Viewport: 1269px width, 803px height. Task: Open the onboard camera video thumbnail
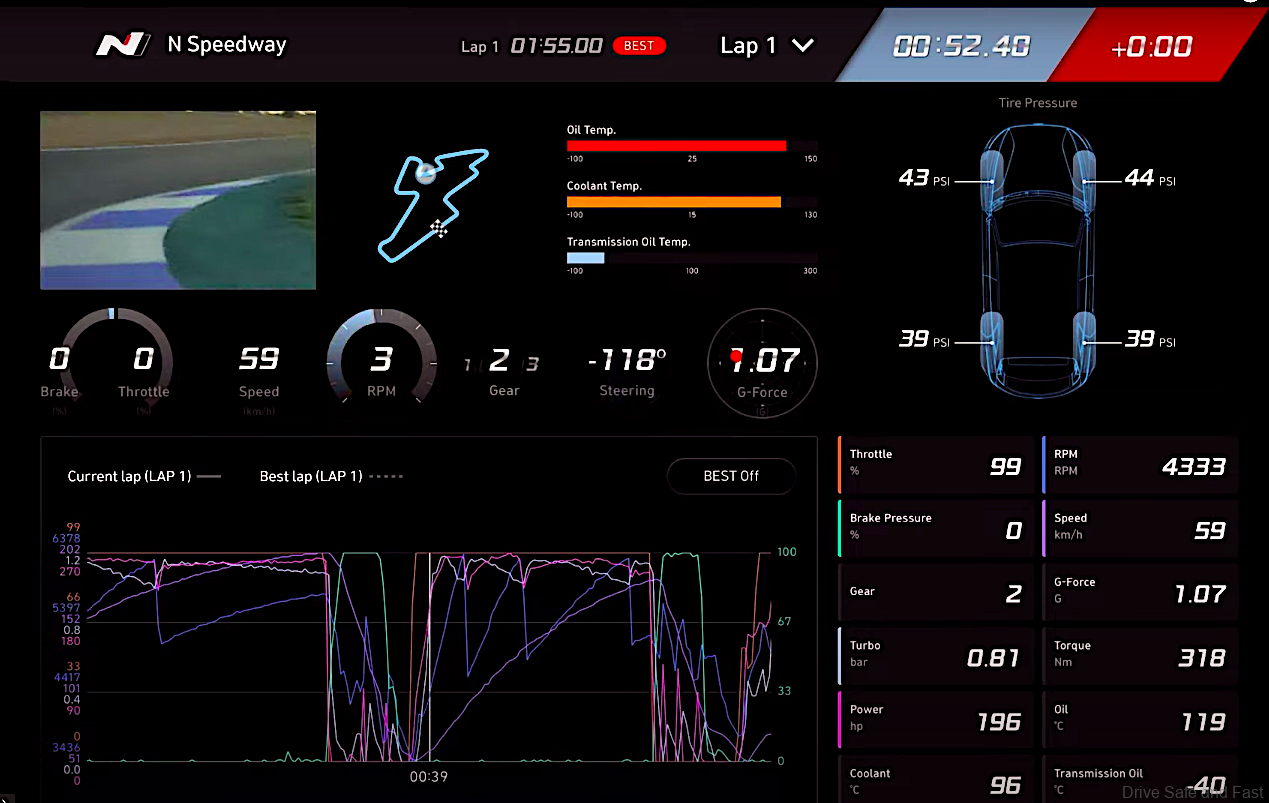click(178, 200)
